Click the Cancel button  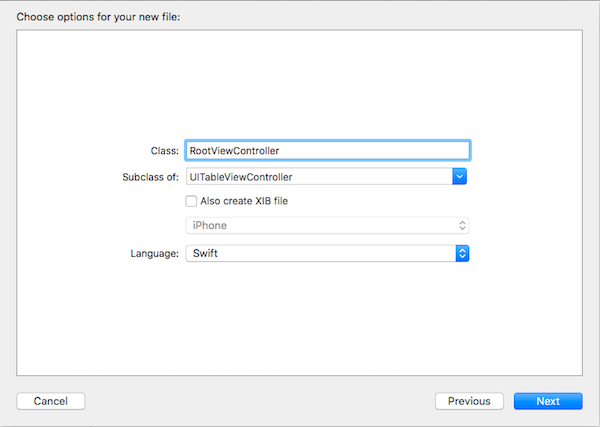51,401
